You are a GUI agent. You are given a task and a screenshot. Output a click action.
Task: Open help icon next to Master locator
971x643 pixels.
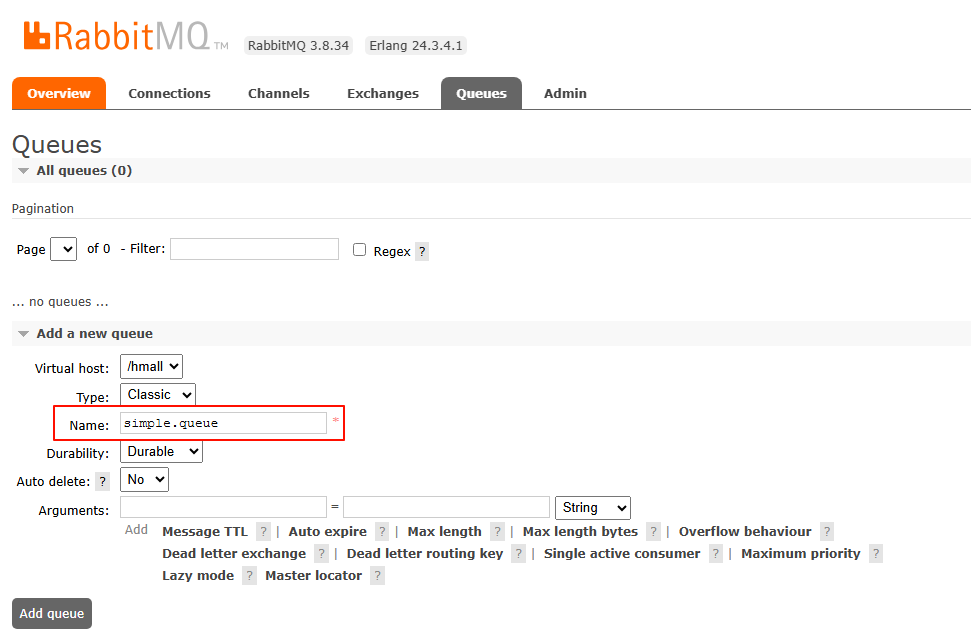point(377,575)
